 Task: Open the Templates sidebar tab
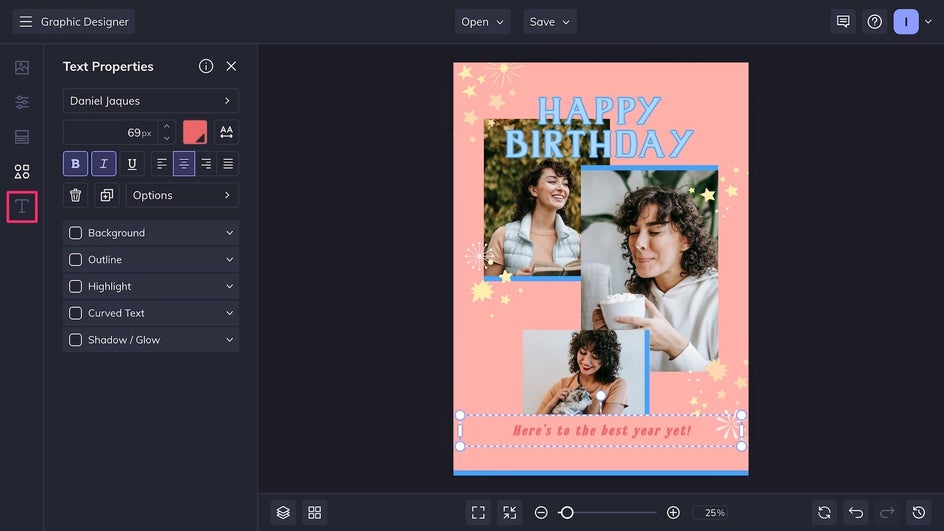pos(22,137)
